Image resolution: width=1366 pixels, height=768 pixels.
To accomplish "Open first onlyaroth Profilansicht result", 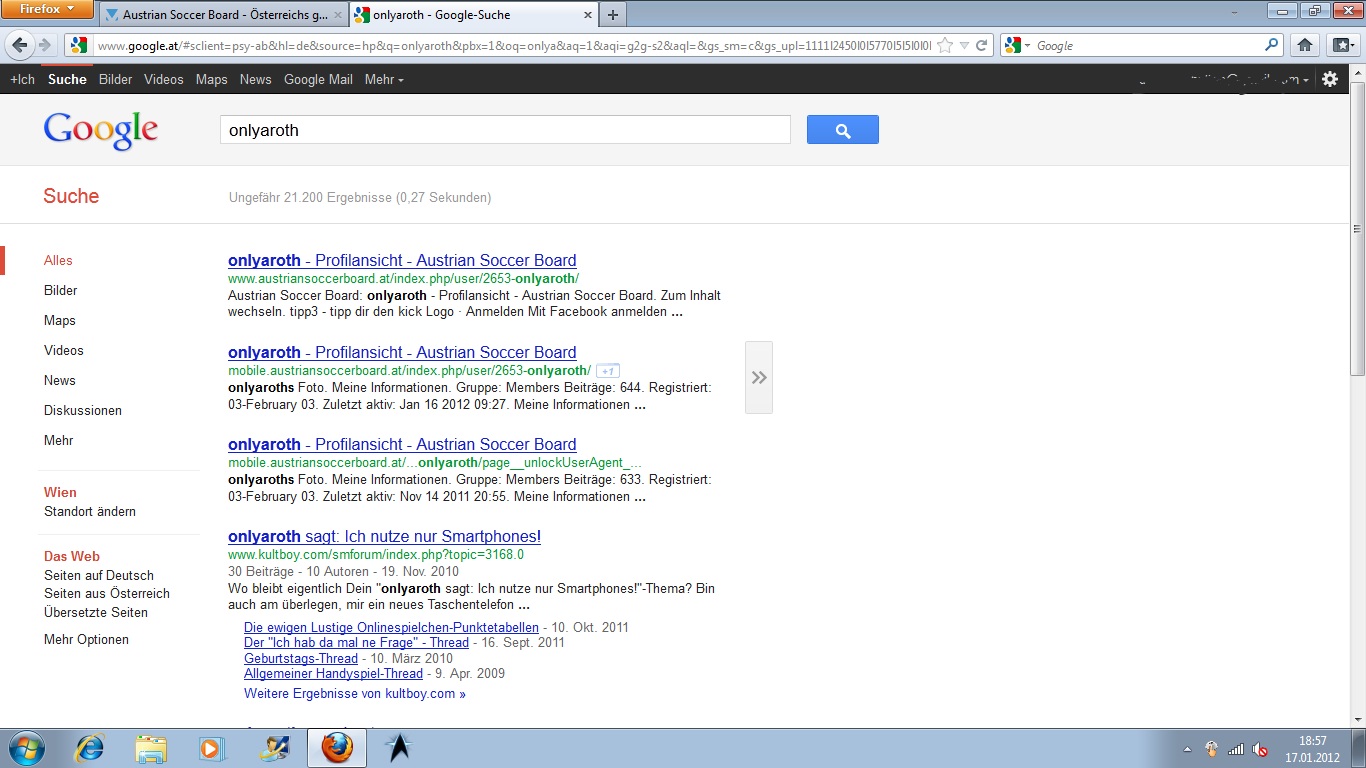I will coord(402,260).
